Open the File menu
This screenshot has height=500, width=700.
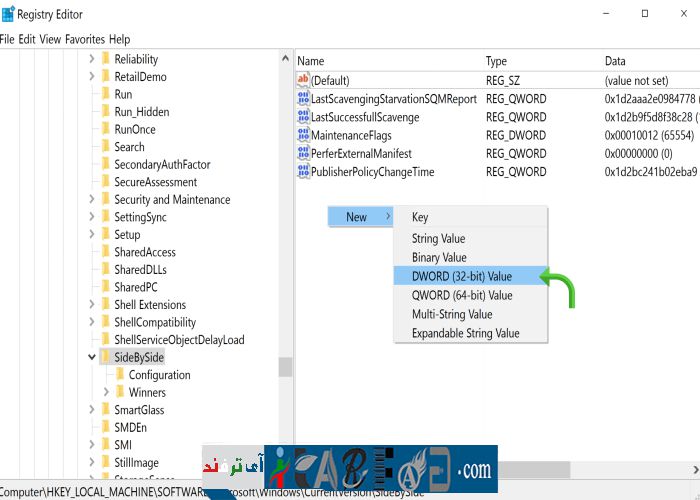8,39
